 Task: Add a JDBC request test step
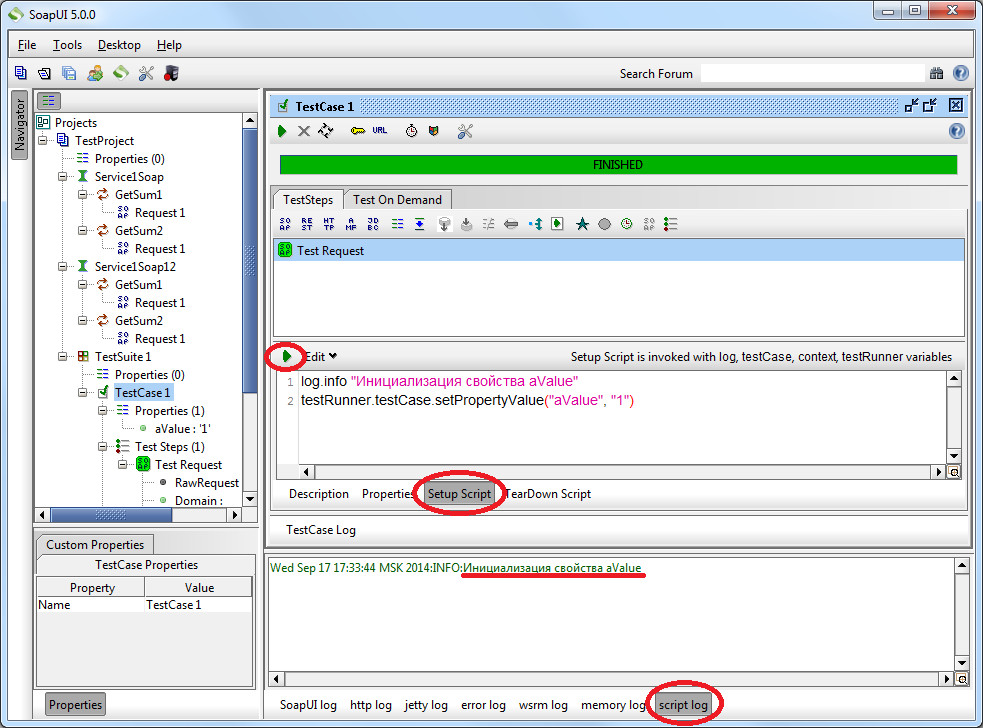[373, 224]
